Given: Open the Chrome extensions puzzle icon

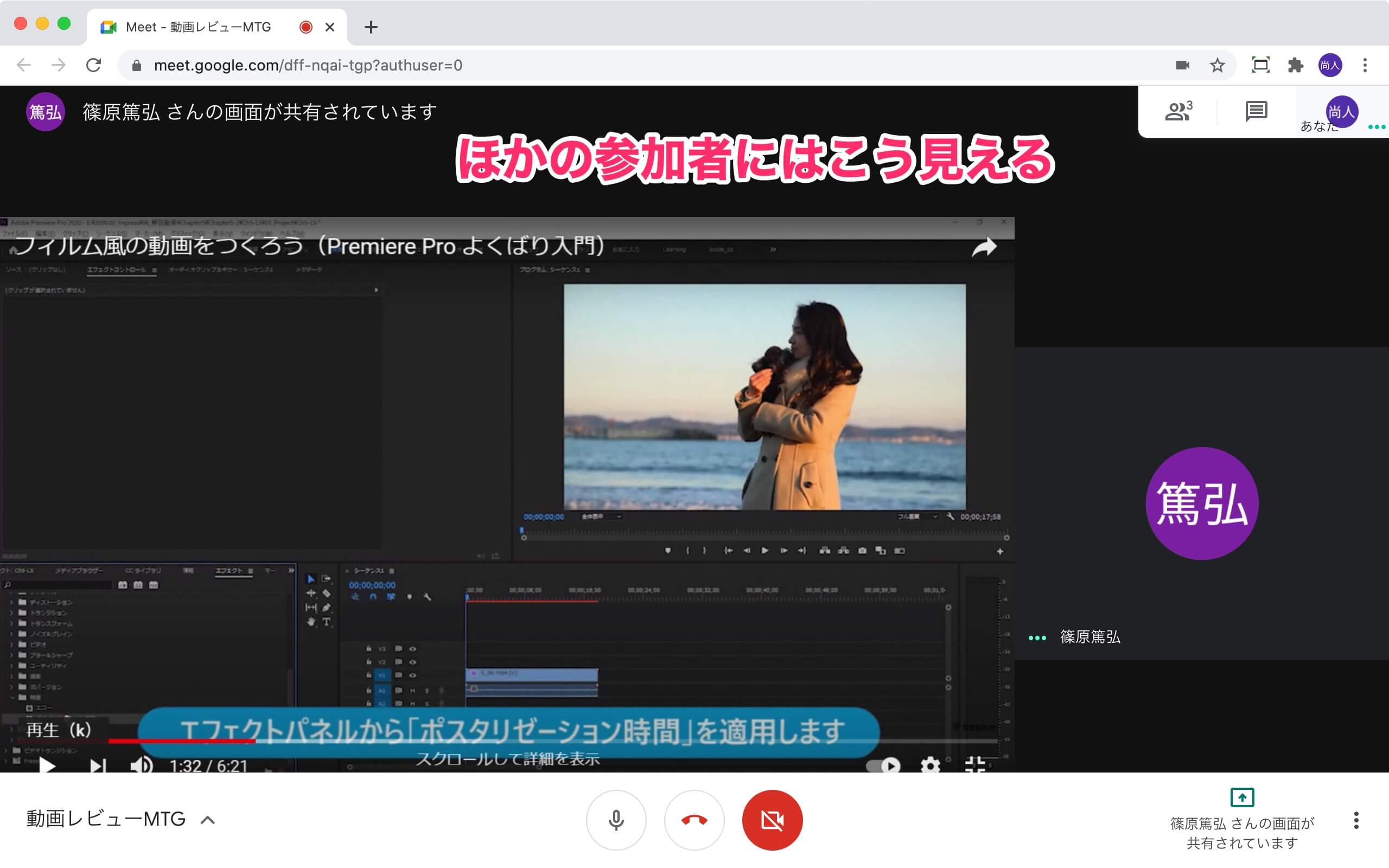Looking at the screenshot, I should (1296, 66).
